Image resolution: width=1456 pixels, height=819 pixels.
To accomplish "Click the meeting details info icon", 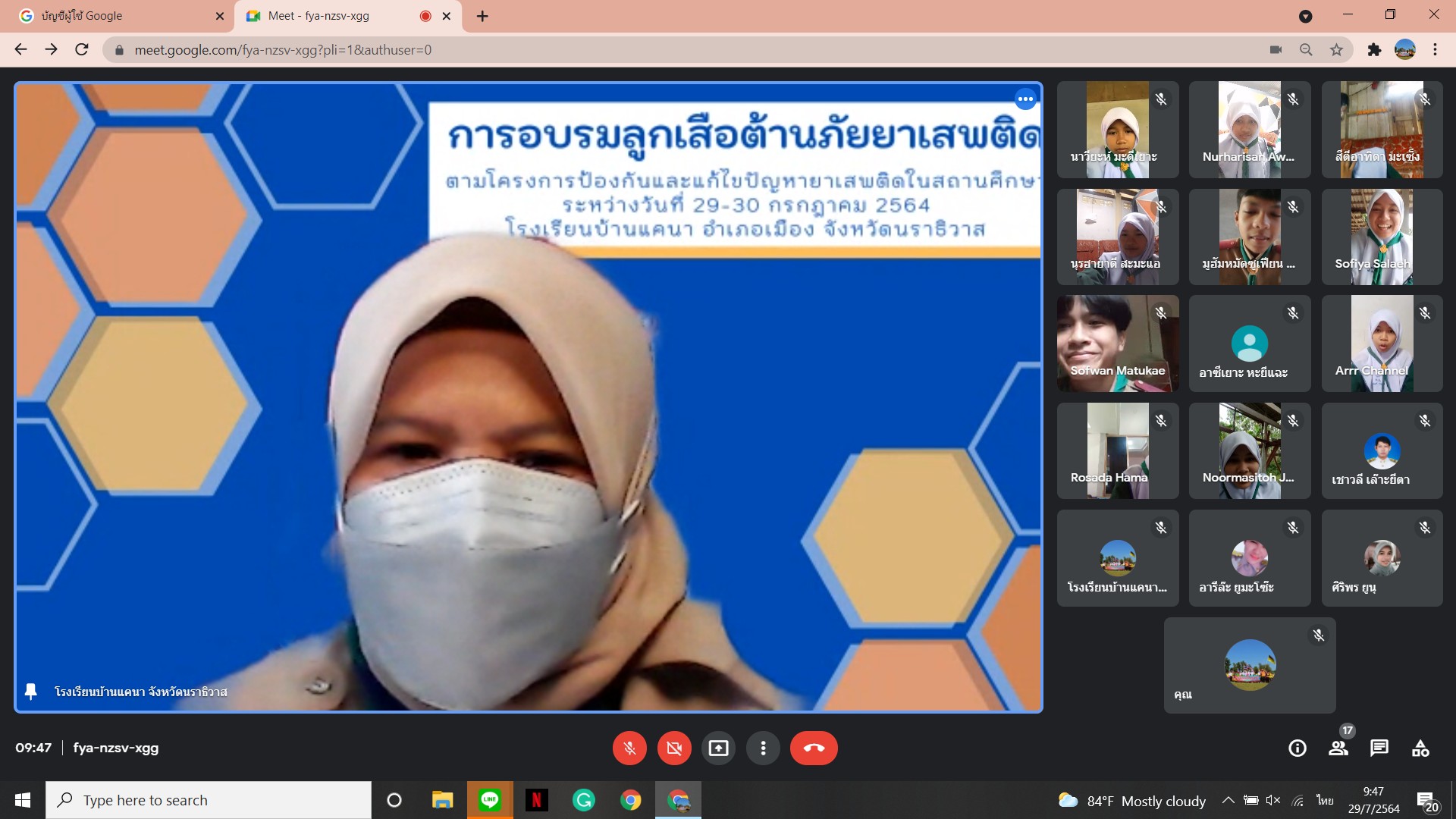I will (1298, 748).
